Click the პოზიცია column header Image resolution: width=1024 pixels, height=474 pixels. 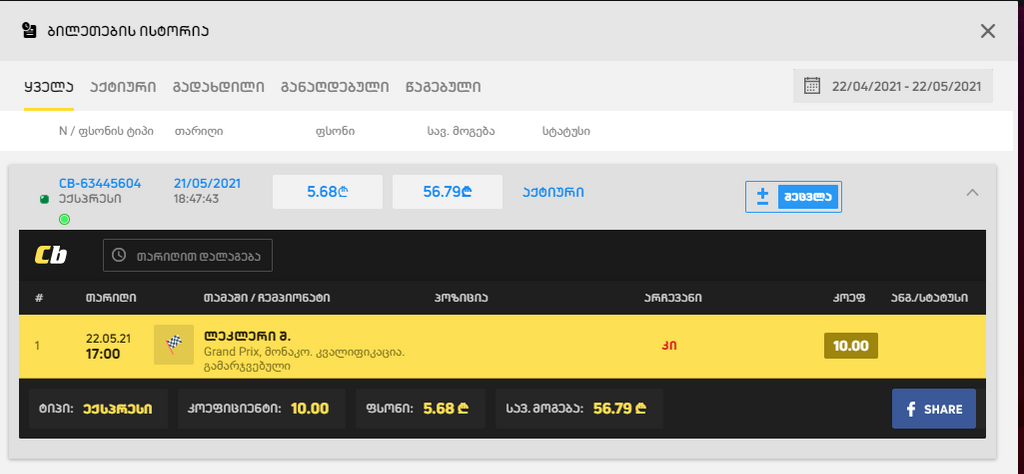pos(461,298)
